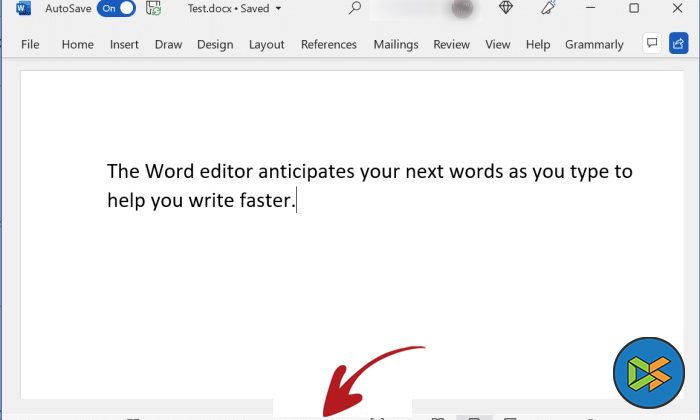Click the diamond Premium icon

[506, 8]
